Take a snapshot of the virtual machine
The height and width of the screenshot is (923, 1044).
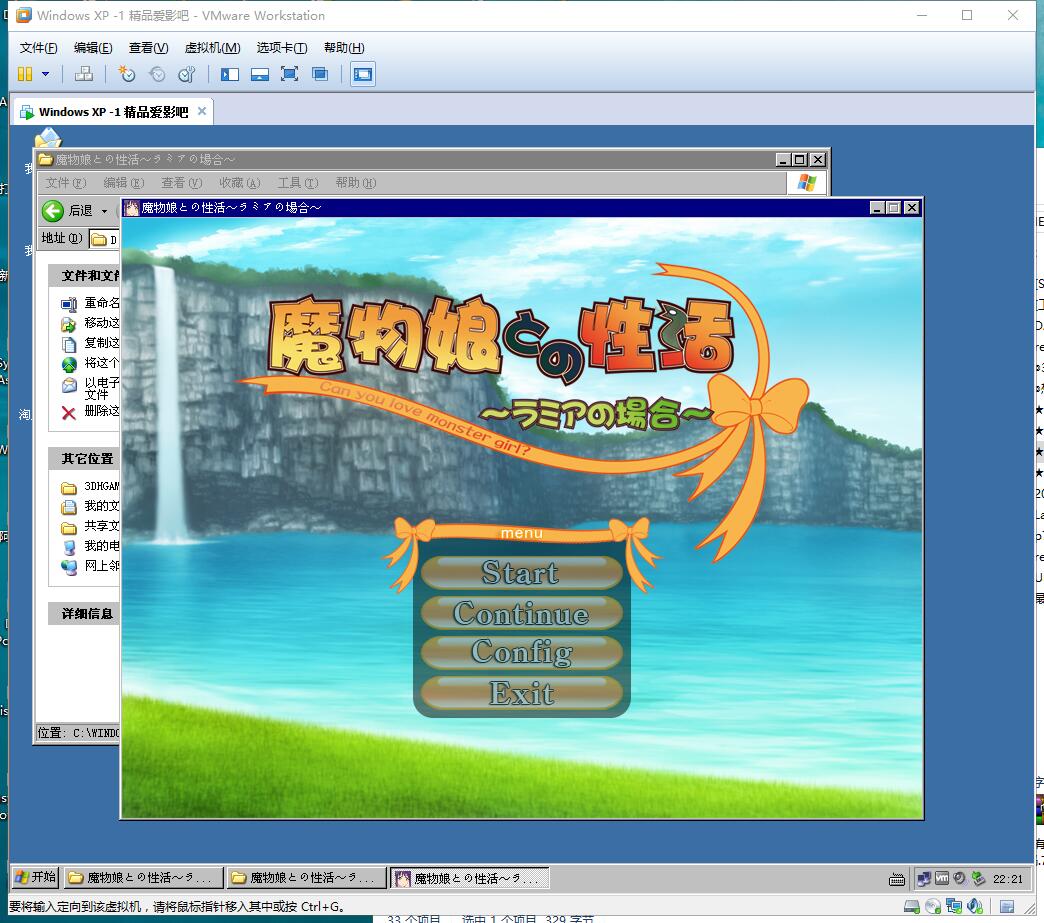point(126,74)
